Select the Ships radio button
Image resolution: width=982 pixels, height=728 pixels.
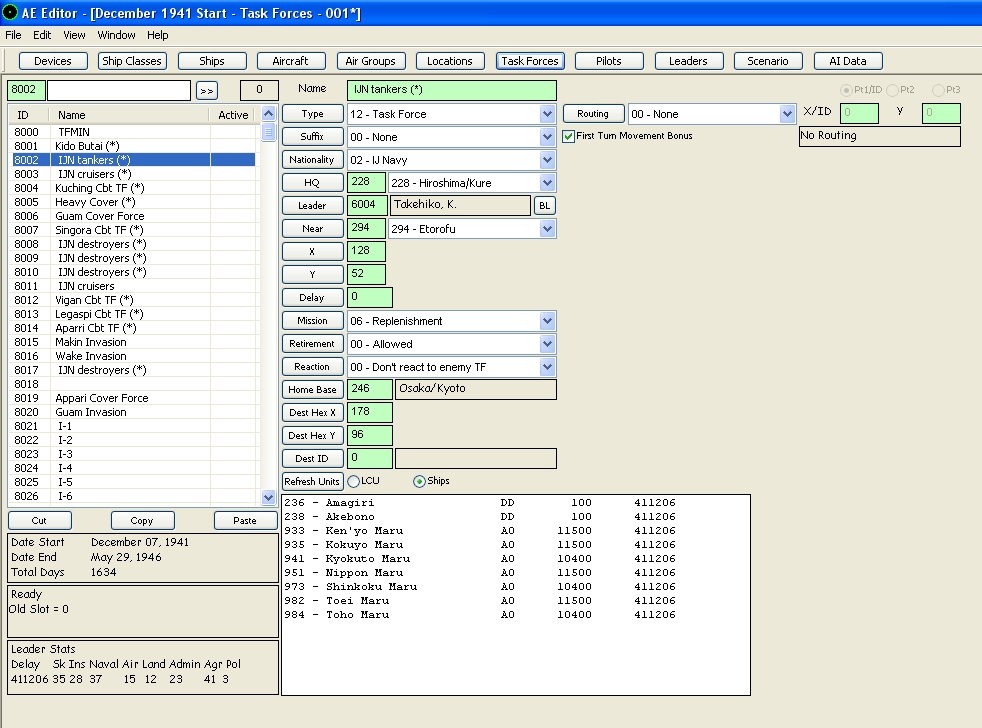419,481
